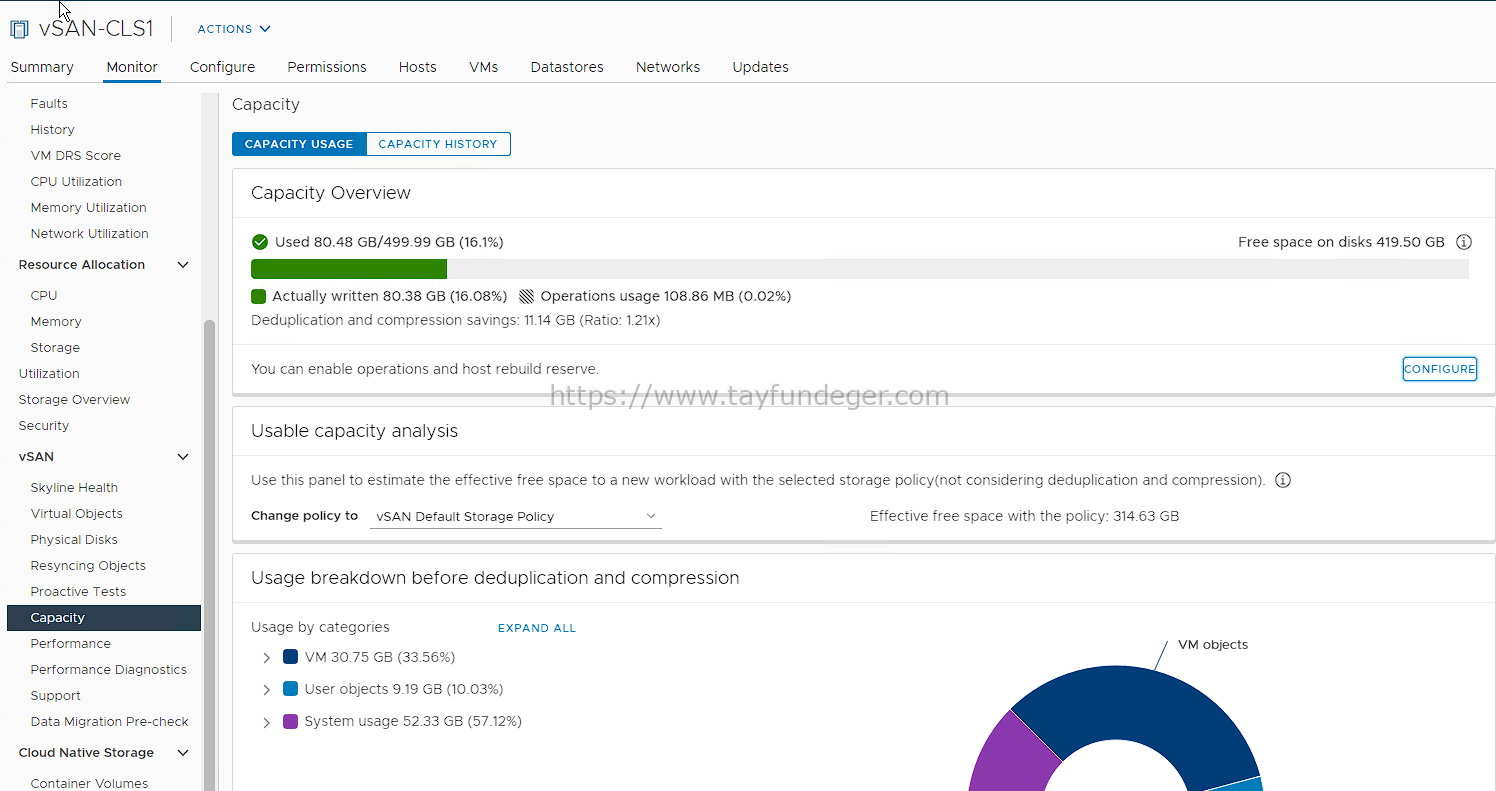Switch to CAPACITY HISTORY view
Screen dimensions: 1496x791
438,144
